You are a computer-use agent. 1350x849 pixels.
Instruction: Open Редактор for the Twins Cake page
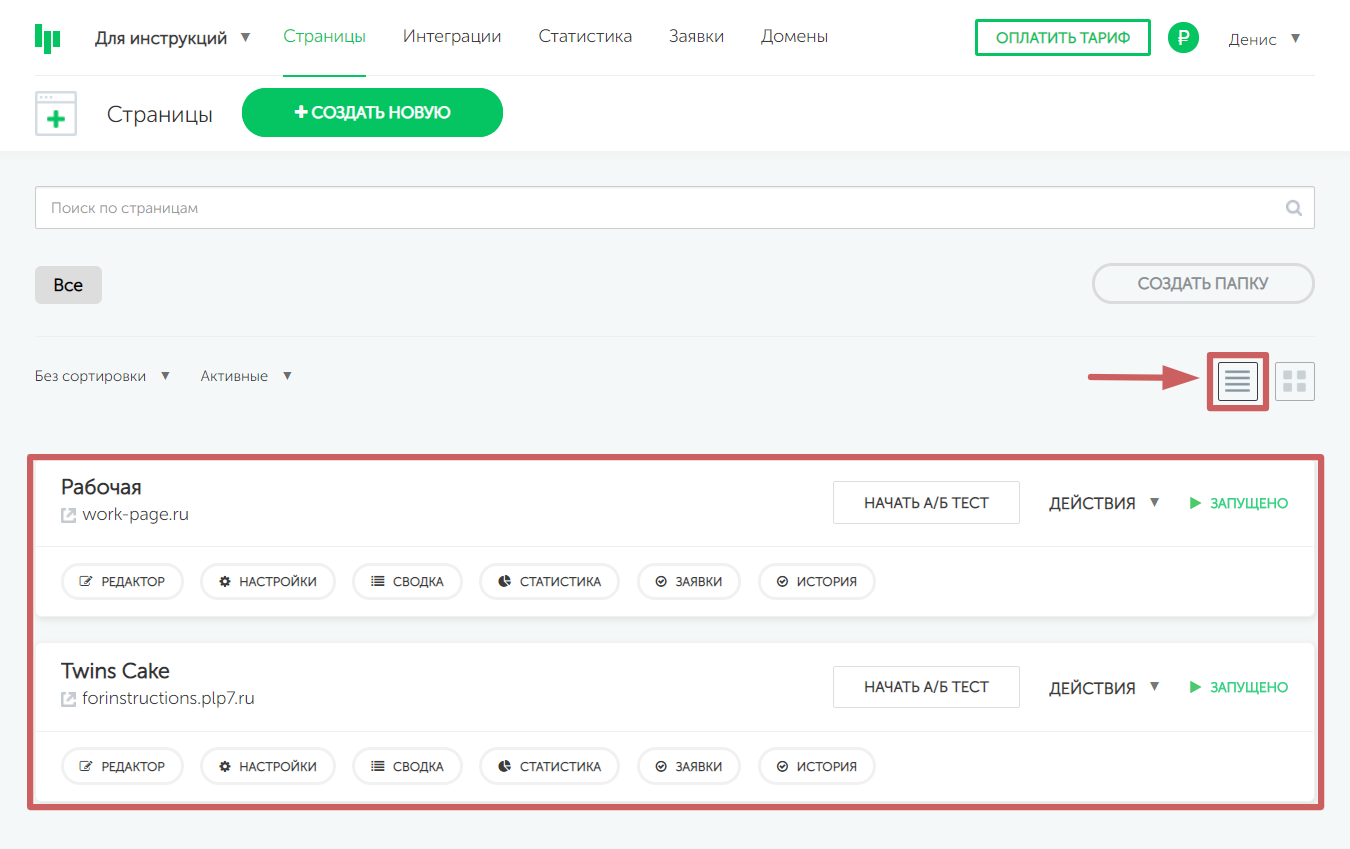pos(122,766)
